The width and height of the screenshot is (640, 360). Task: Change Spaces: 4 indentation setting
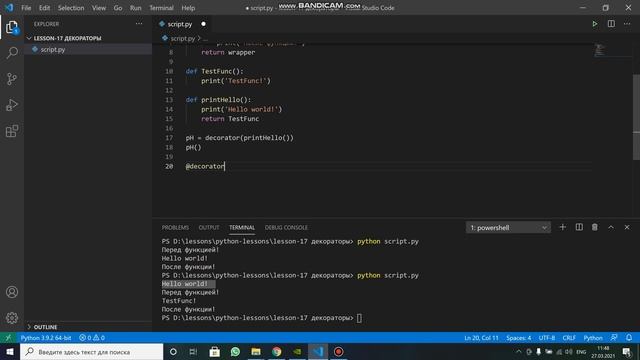[519, 338]
